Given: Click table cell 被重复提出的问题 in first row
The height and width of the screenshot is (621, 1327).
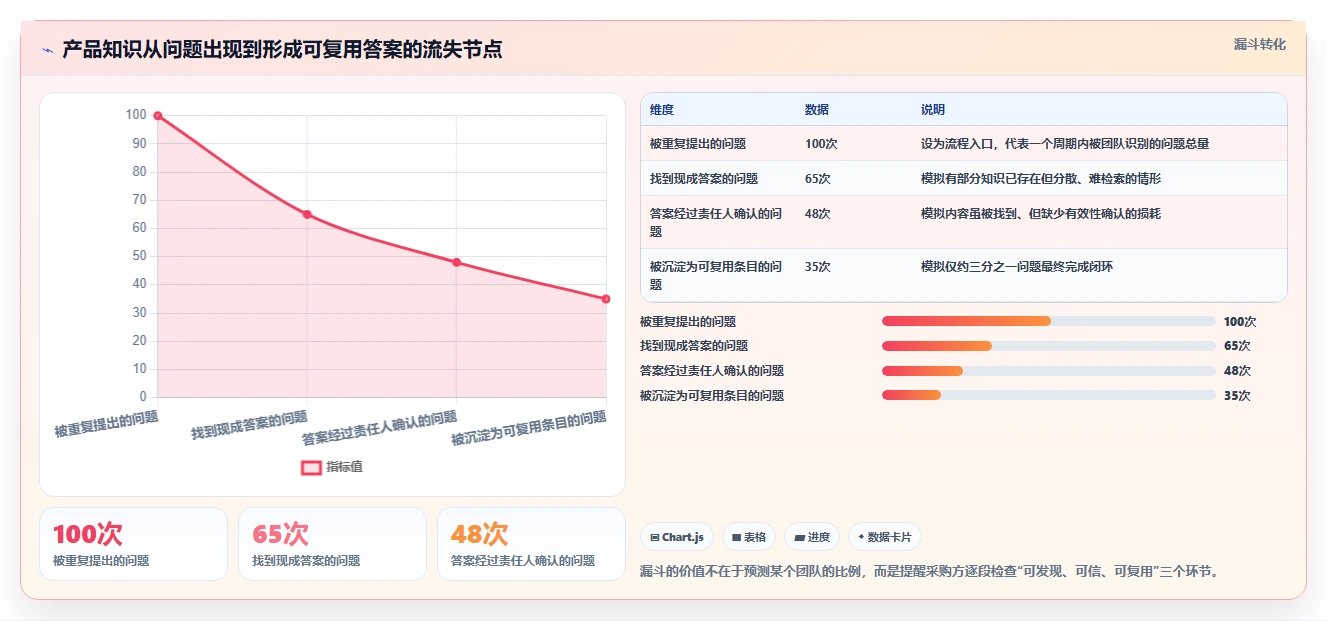Looking at the screenshot, I should click(698, 144).
